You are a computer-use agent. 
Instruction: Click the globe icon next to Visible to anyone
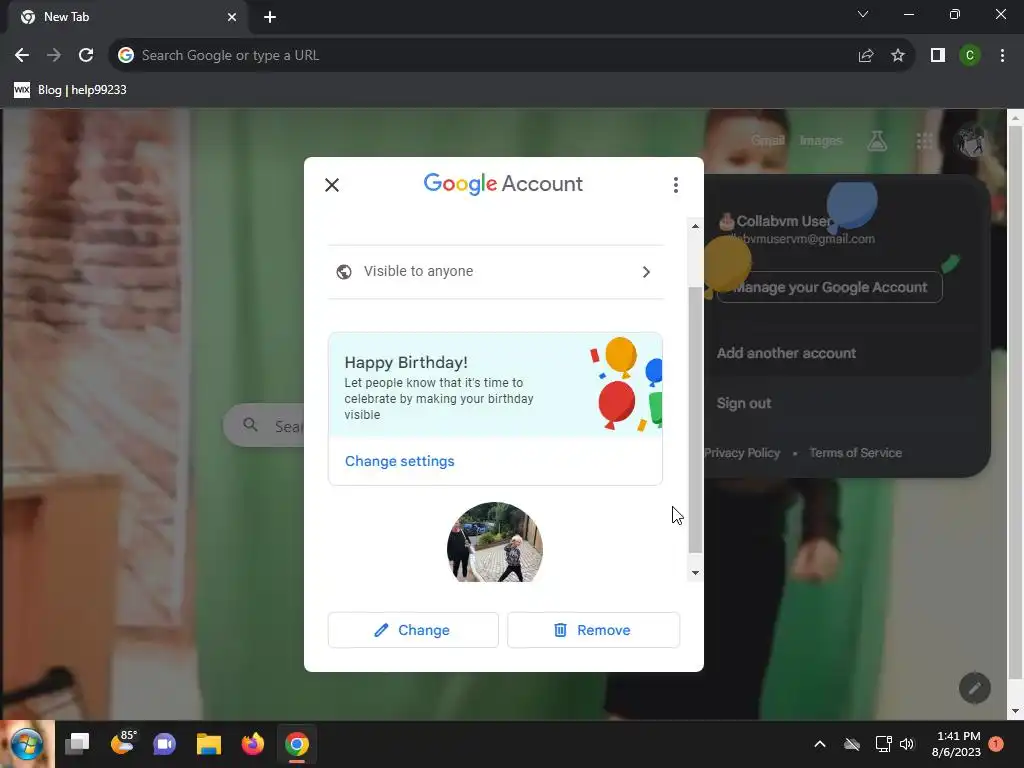click(344, 272)
